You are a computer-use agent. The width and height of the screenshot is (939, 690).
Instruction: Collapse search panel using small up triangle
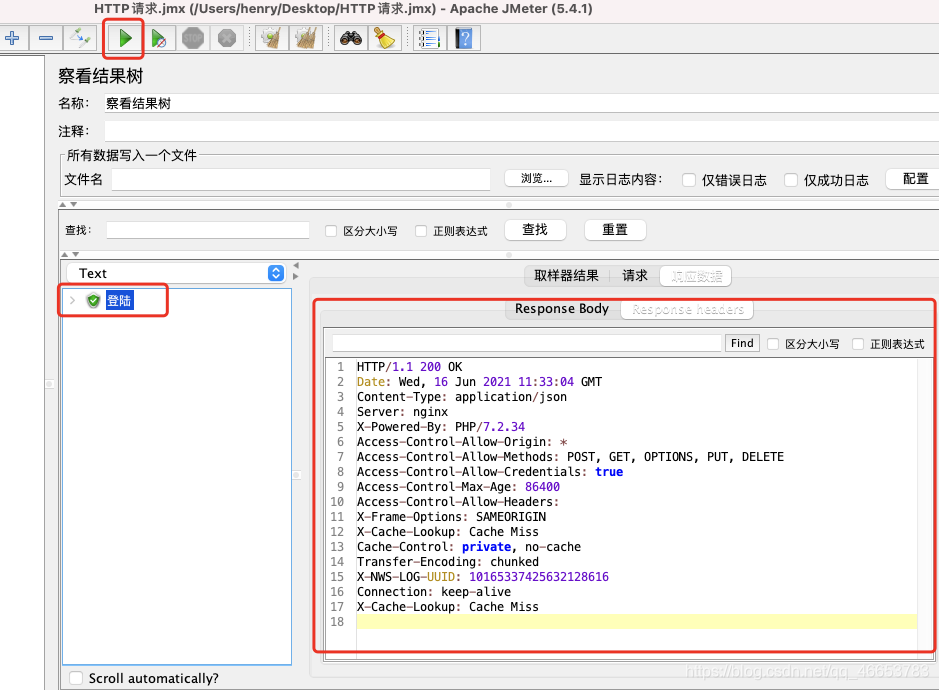(x=65, y=255)
